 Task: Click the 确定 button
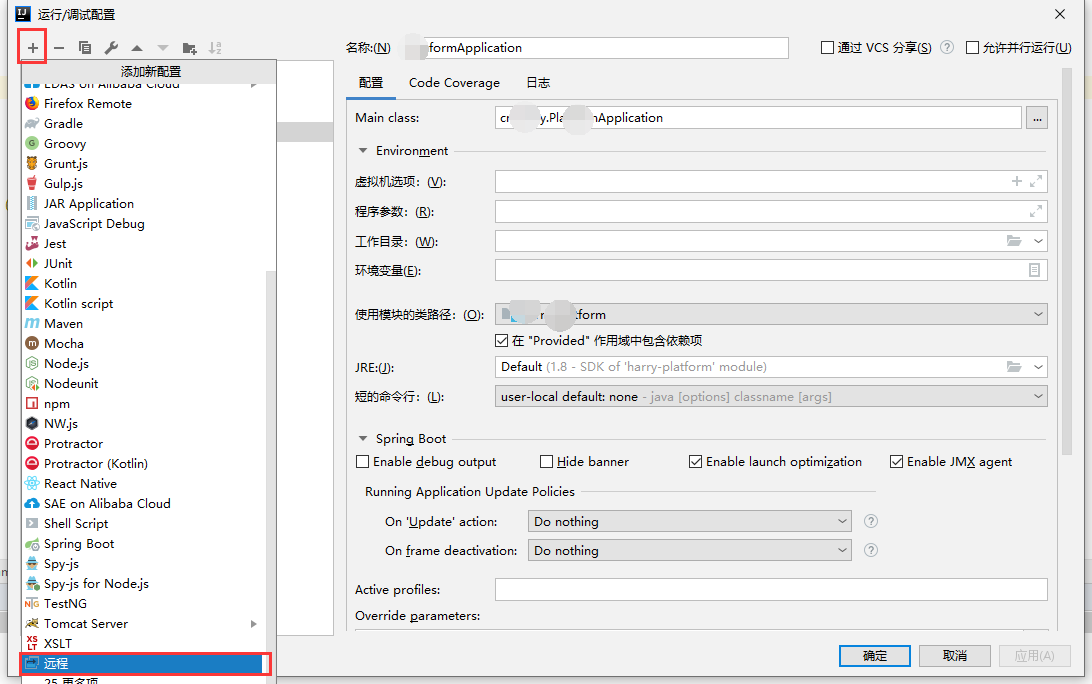click(875, 656)
